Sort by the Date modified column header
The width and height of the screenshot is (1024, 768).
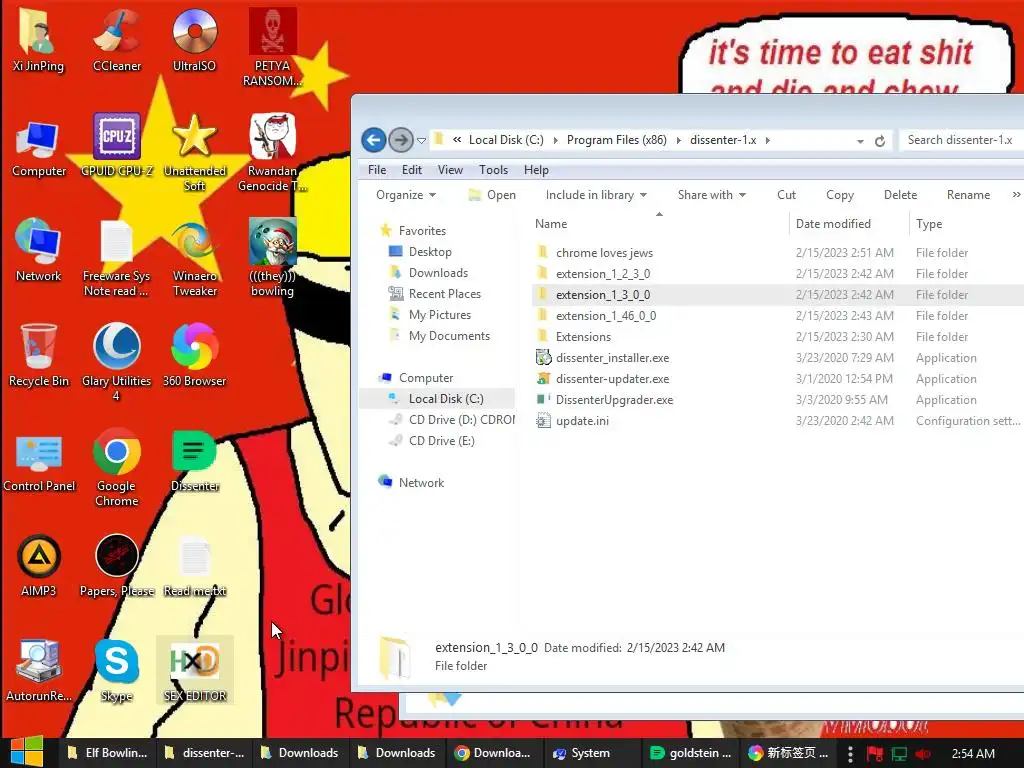point(848,224)
